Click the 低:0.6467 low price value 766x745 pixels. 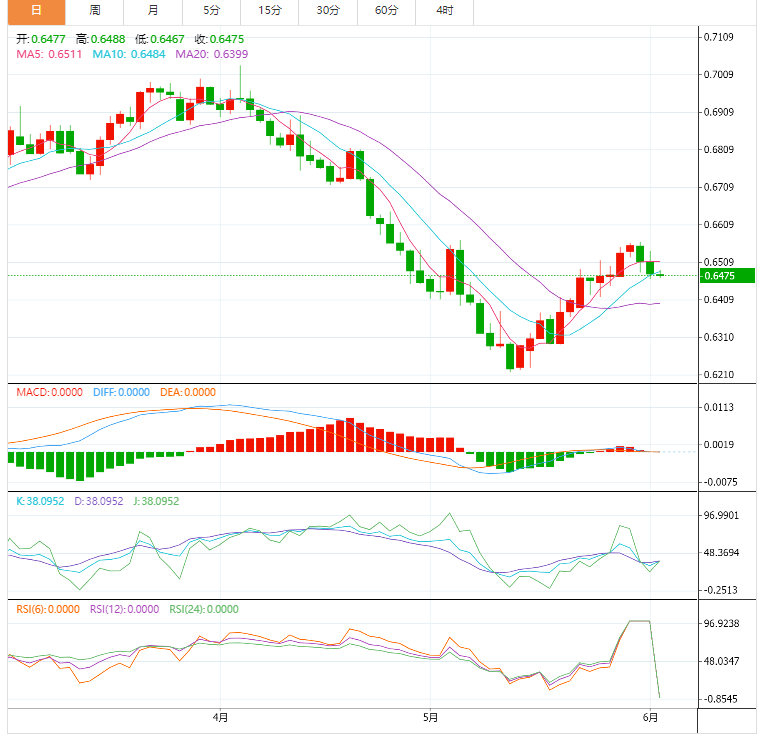160,39
